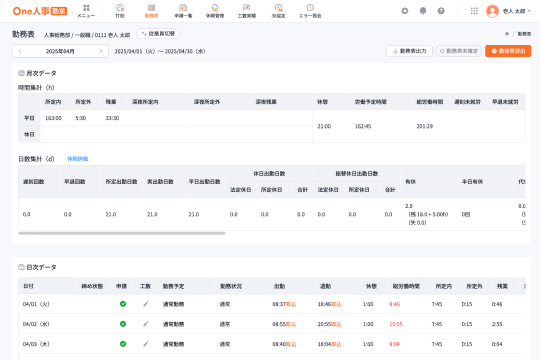Screen dimensions: 540x360
Task: Click 20:55 clock-out on 04/02
Action: (324, 324)
